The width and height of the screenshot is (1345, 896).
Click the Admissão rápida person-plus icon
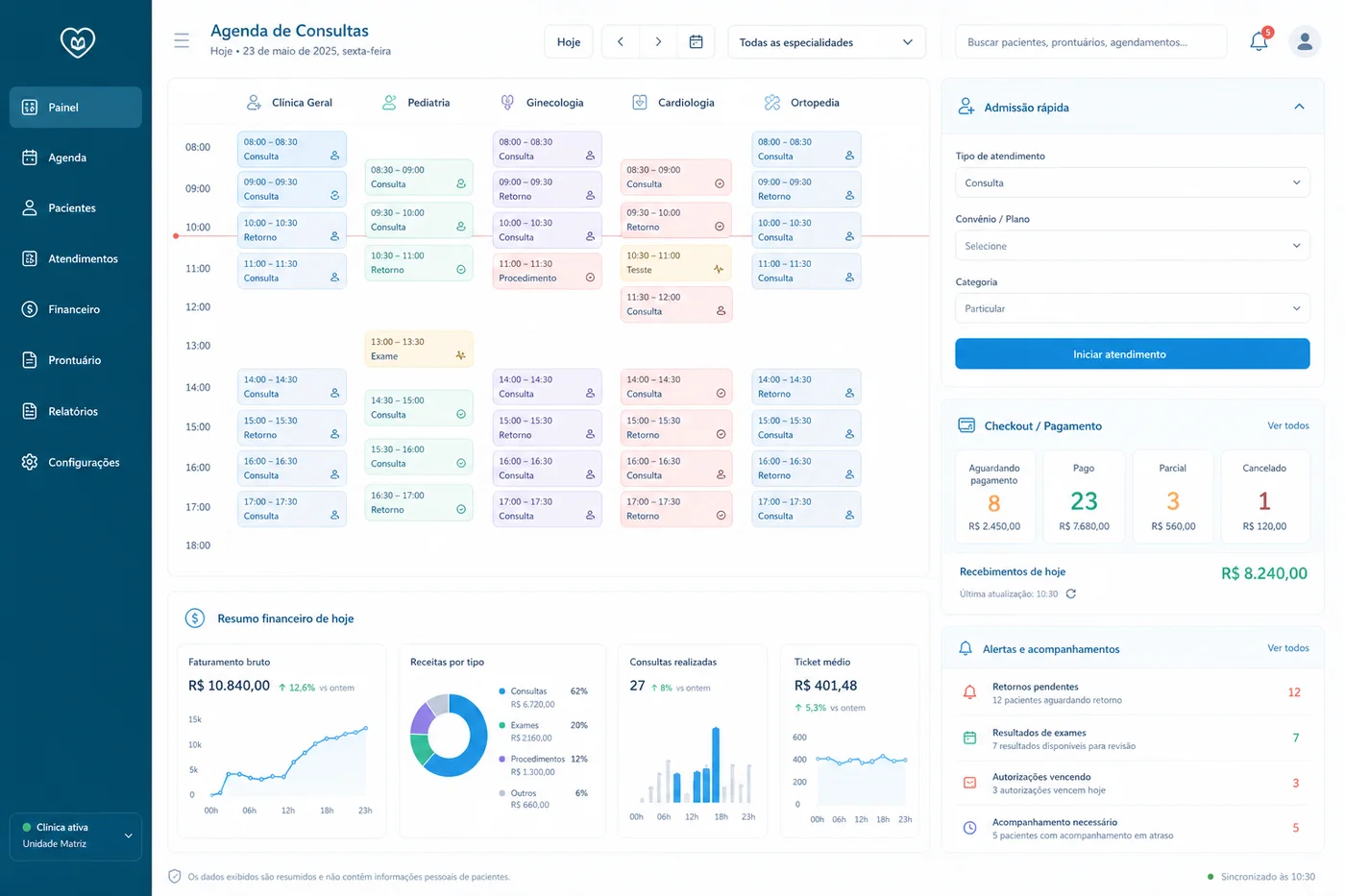coord(966,108)
